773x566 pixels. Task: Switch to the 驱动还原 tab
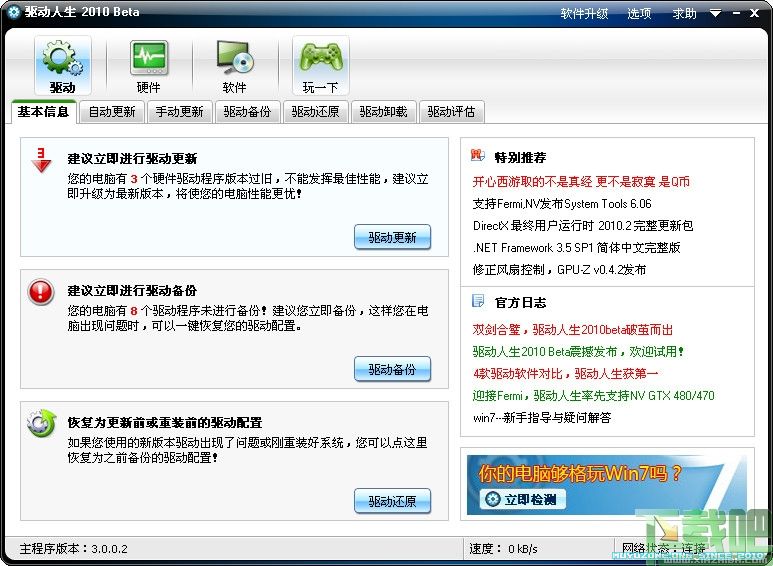pyautogui.click(x=316, y=112)
